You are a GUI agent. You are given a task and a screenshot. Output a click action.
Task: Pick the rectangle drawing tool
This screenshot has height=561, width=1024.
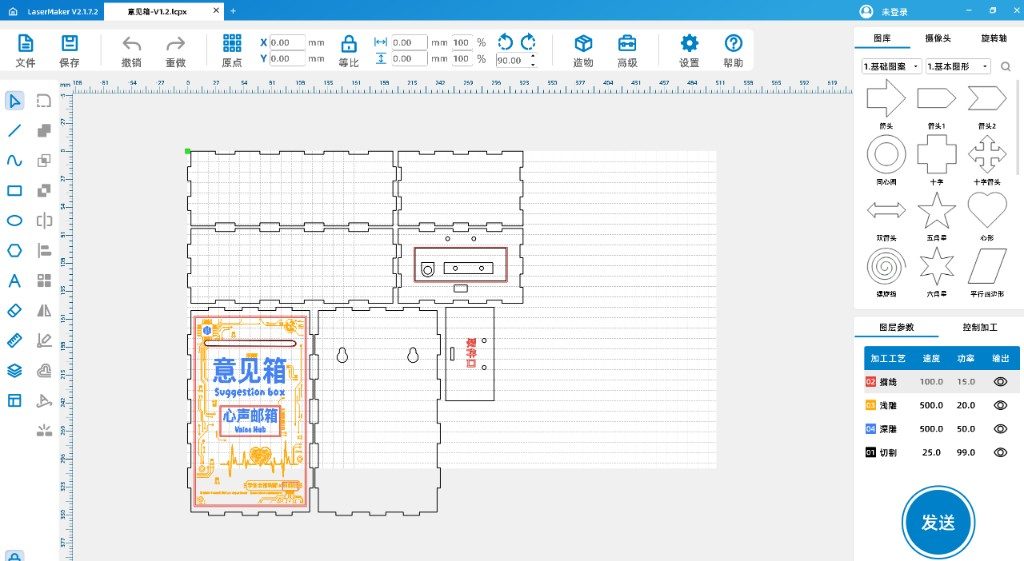[14, 191]
